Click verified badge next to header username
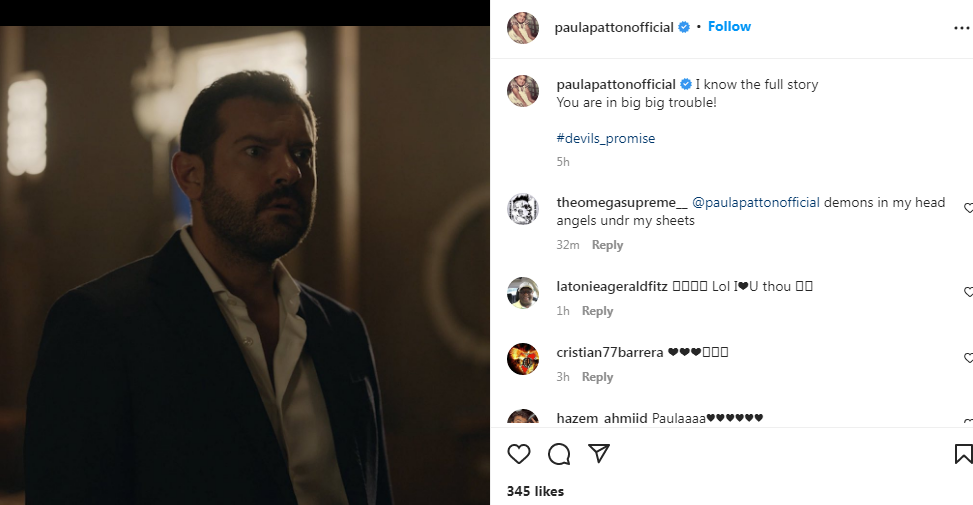This screenshot has height=505, width=973. click(x=684, y=27)
